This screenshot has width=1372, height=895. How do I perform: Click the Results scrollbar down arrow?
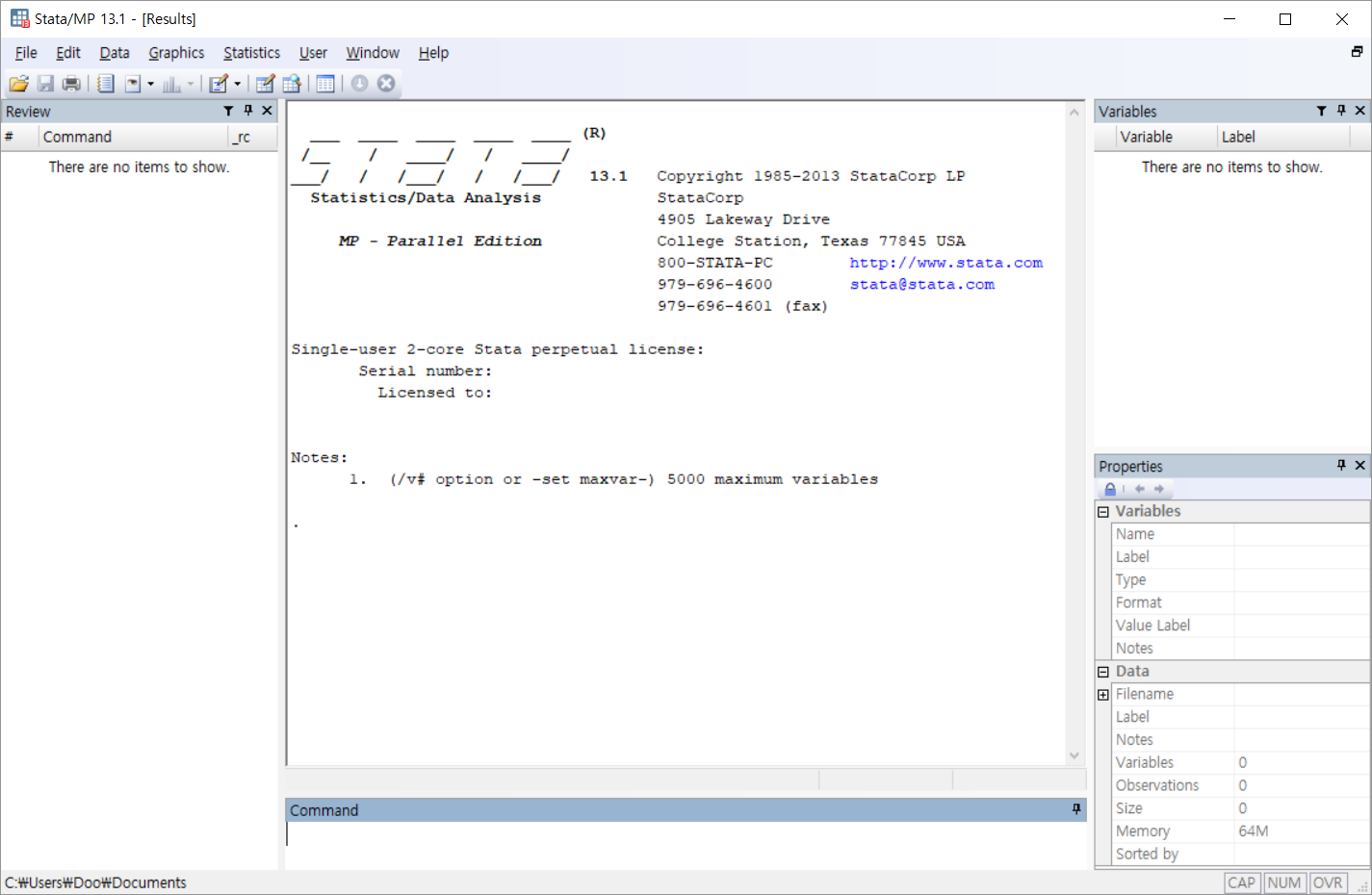pyautogui.click(x=1074, y=755)
